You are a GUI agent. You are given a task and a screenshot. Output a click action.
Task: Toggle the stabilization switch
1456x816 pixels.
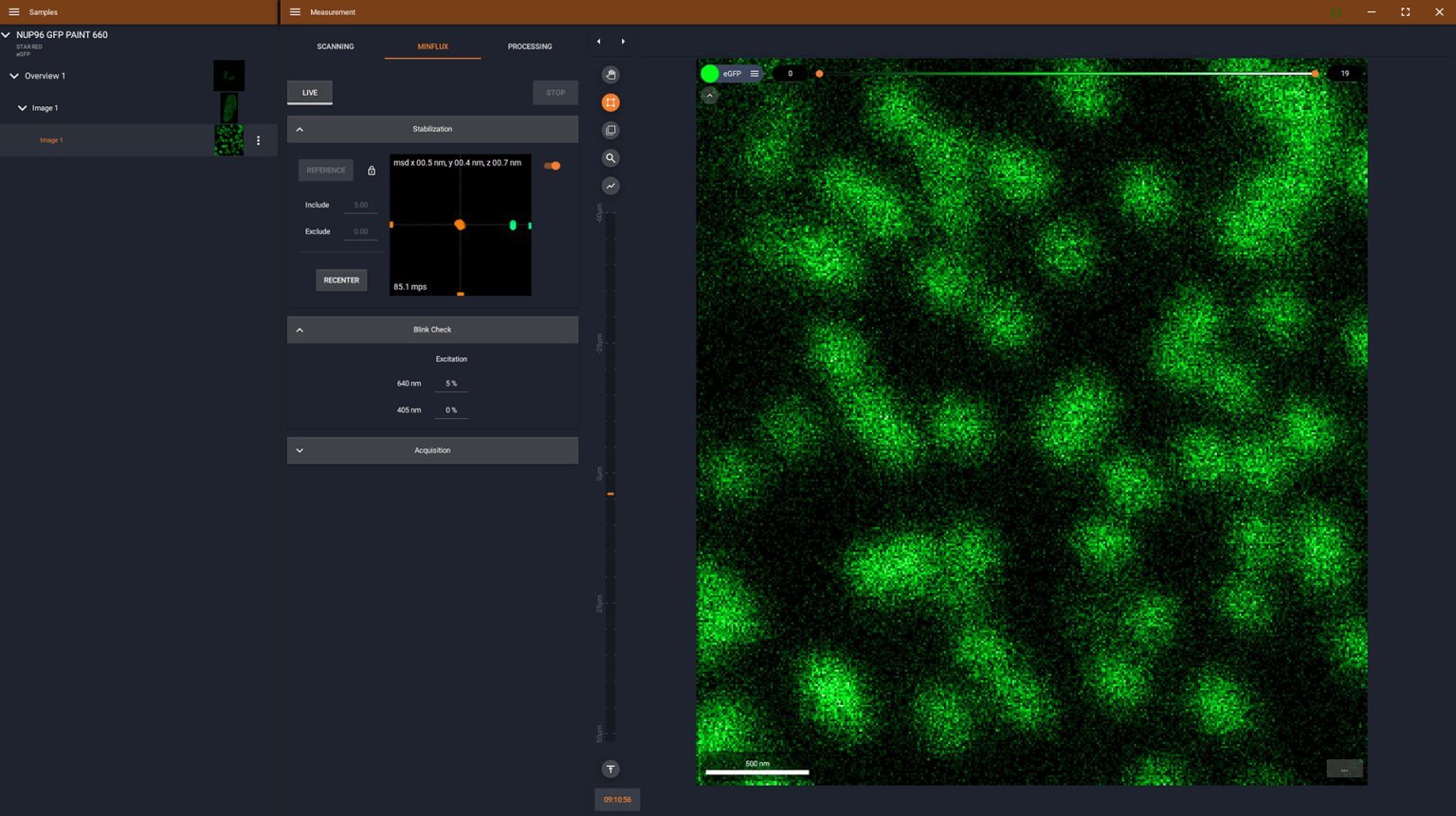coord(554,165)
